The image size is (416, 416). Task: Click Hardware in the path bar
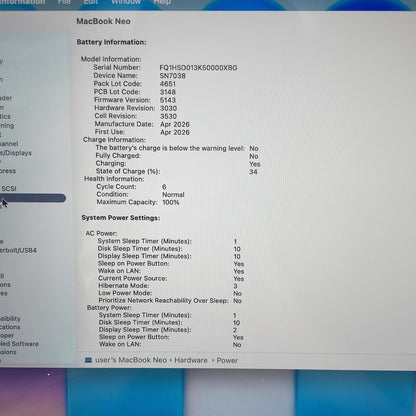[x=191, y=360]
